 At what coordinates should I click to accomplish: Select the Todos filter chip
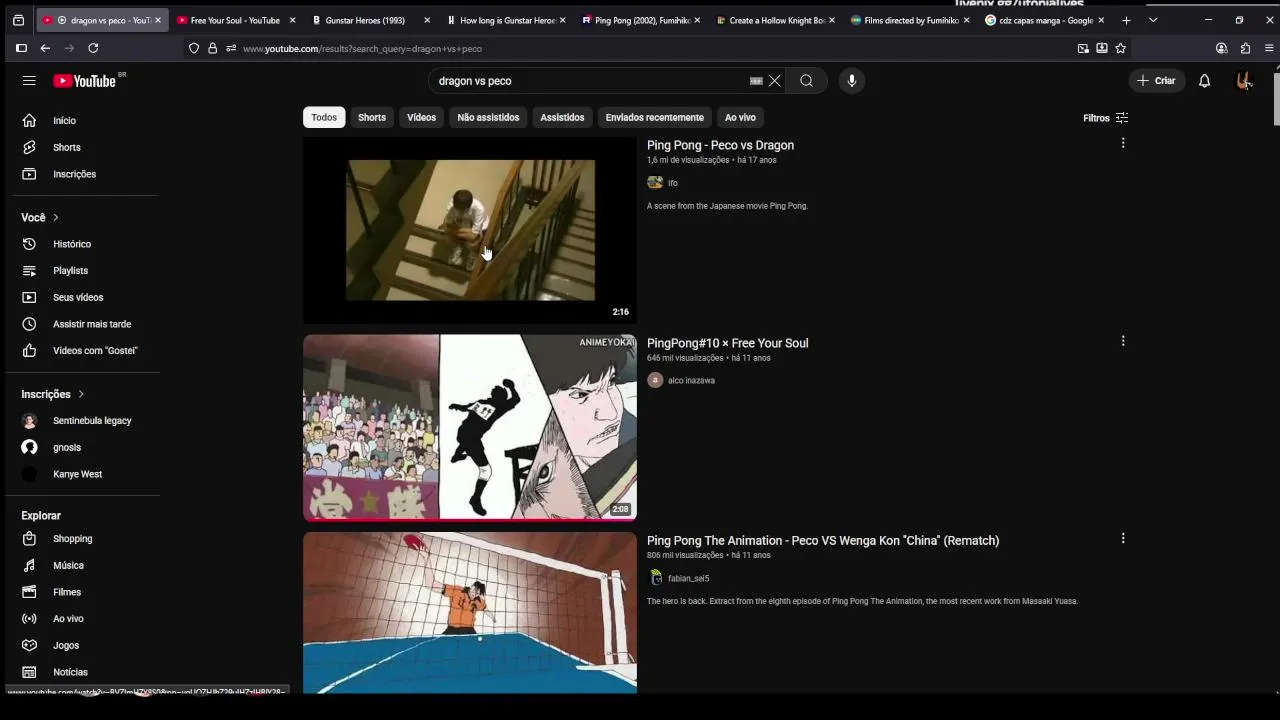click(324, 118)
